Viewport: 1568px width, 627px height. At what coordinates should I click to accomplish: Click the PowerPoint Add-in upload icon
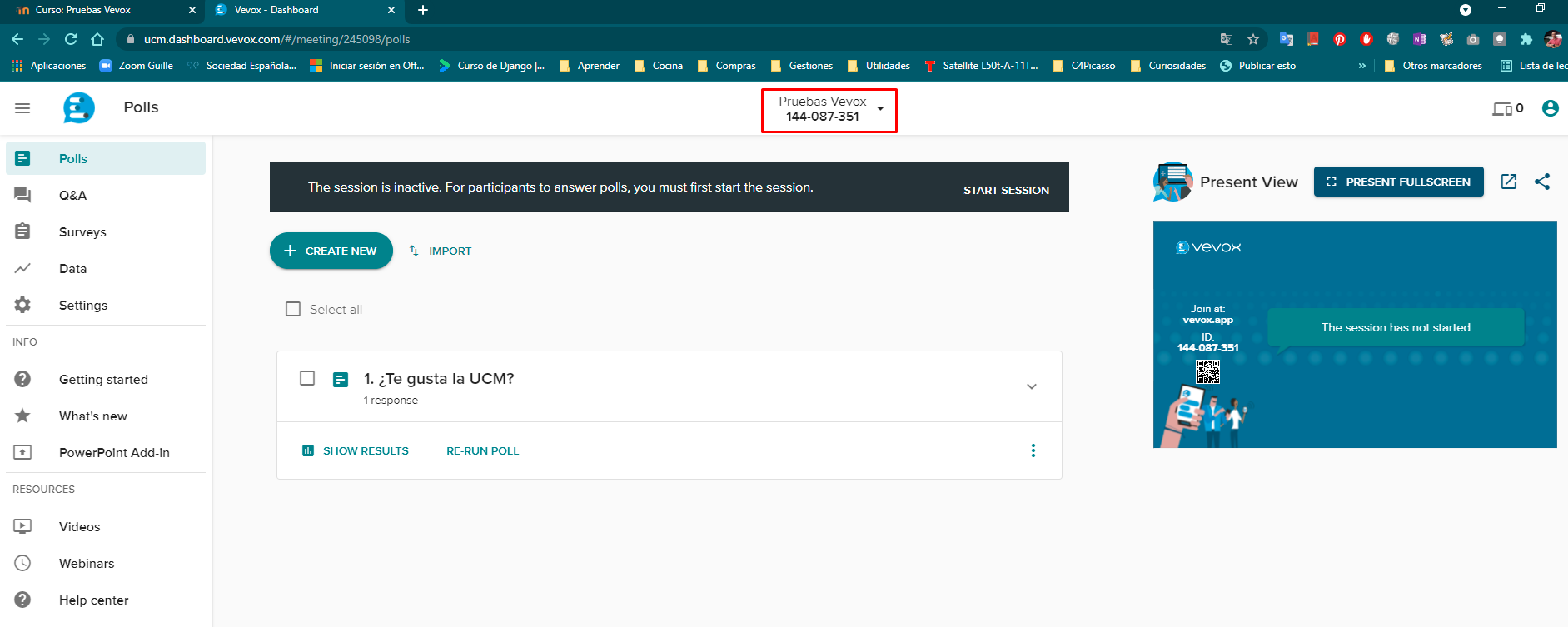pyautogui.click(x=22, y=452)
